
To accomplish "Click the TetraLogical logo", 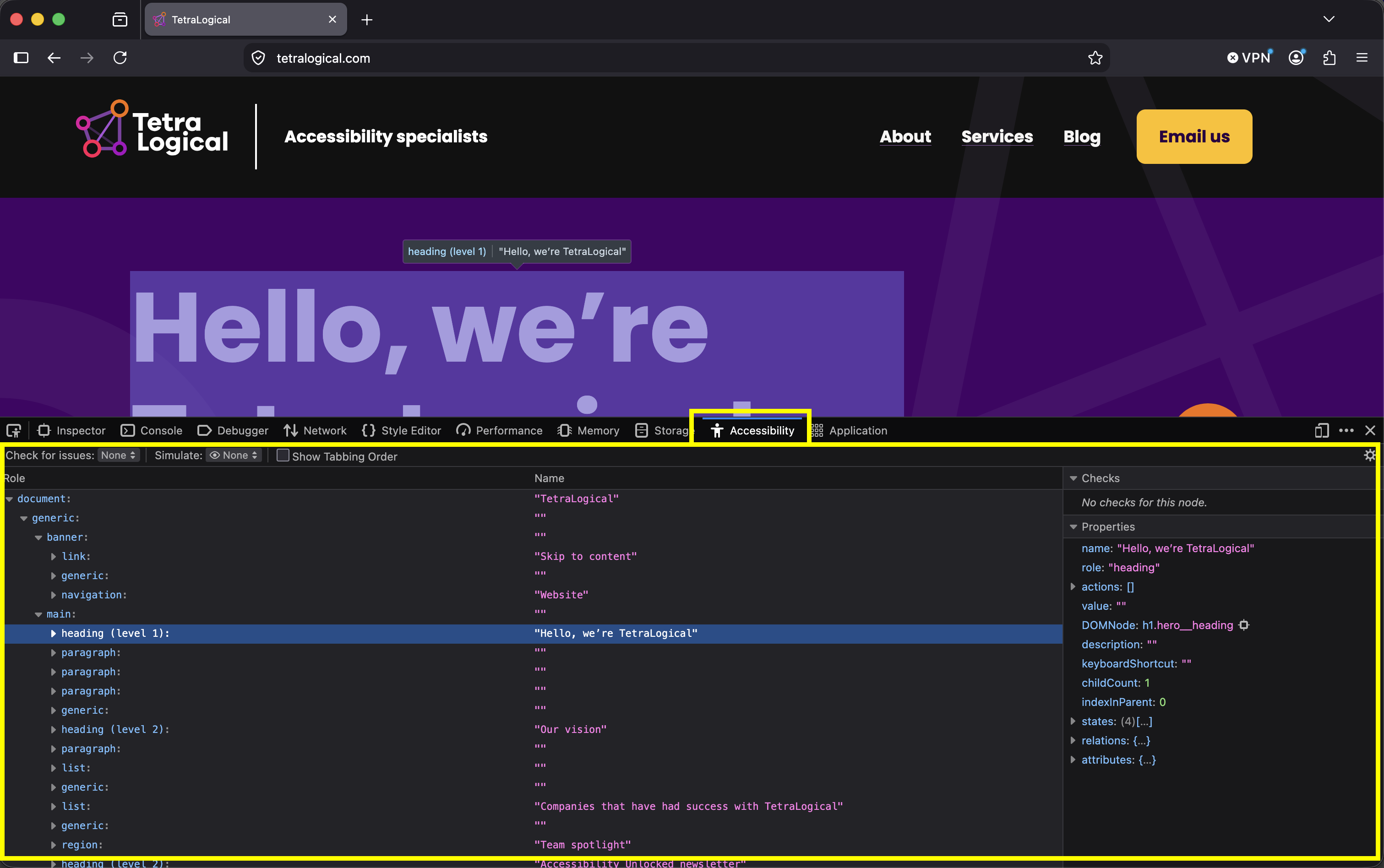I will [152, 129].
